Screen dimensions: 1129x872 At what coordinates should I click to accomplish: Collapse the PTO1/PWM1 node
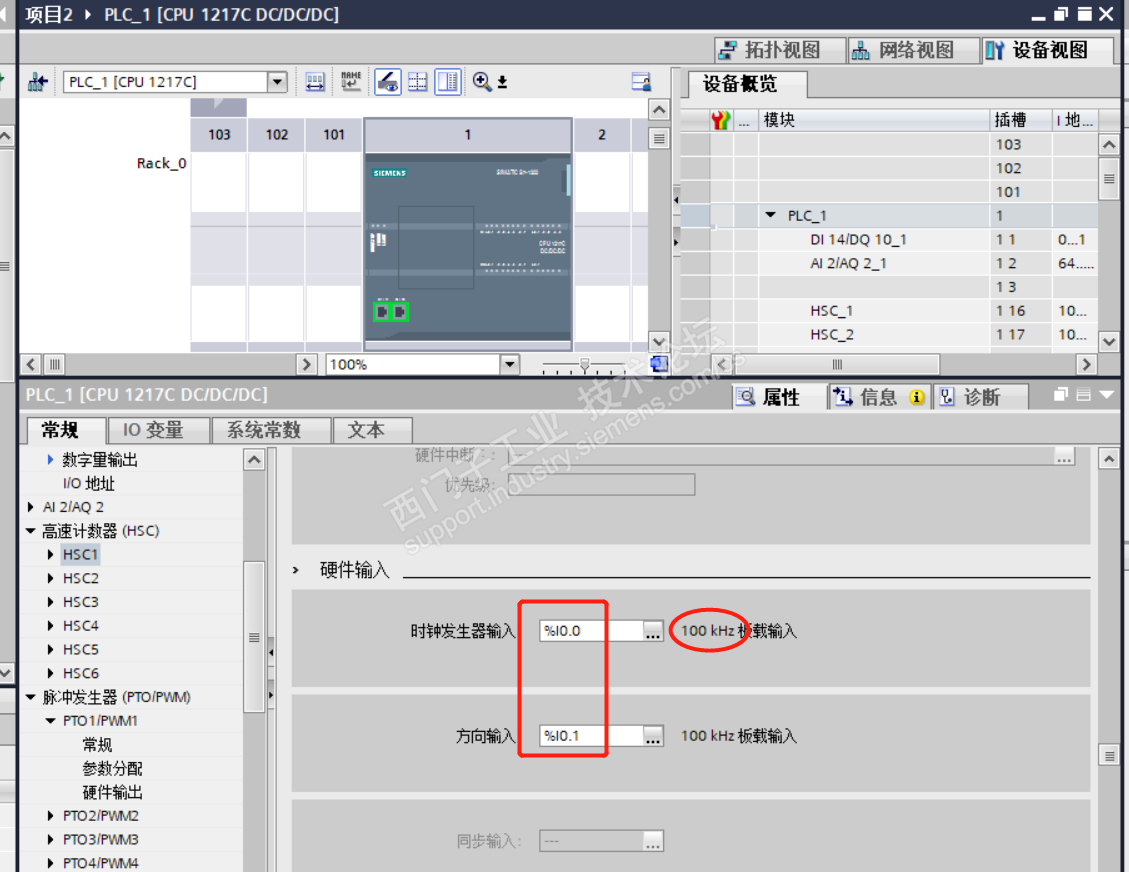tap(50, 721)
